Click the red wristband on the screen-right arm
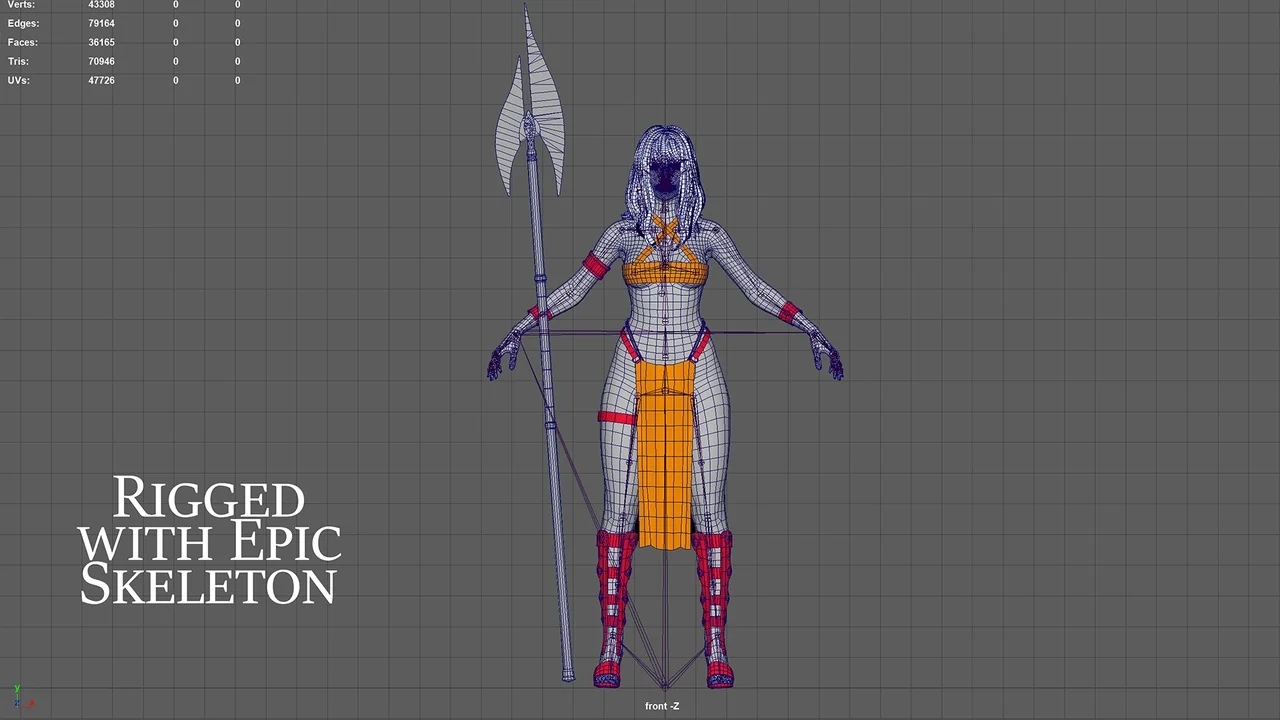This screenshot has height=720, width=1280. (791, 313)
